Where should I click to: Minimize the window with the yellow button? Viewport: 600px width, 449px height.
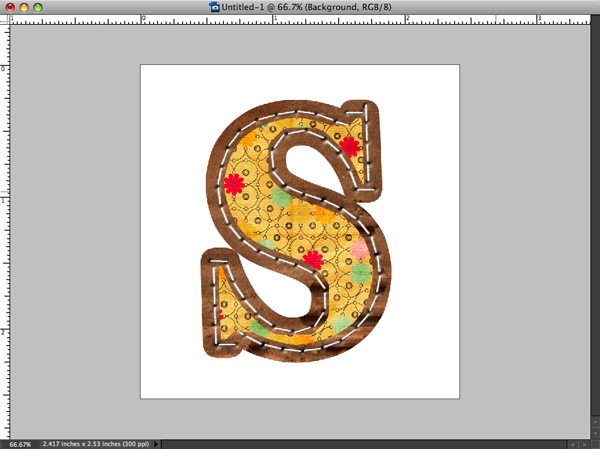tap(24, 6)
